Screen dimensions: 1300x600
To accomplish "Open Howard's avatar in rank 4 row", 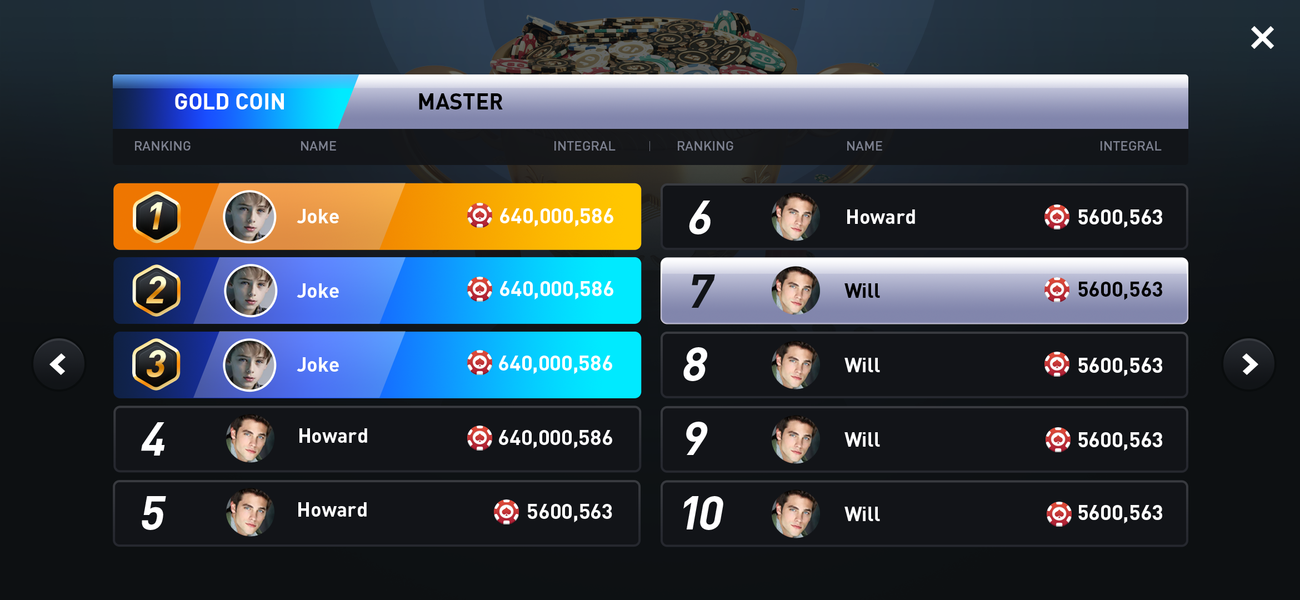I will 250,439.
